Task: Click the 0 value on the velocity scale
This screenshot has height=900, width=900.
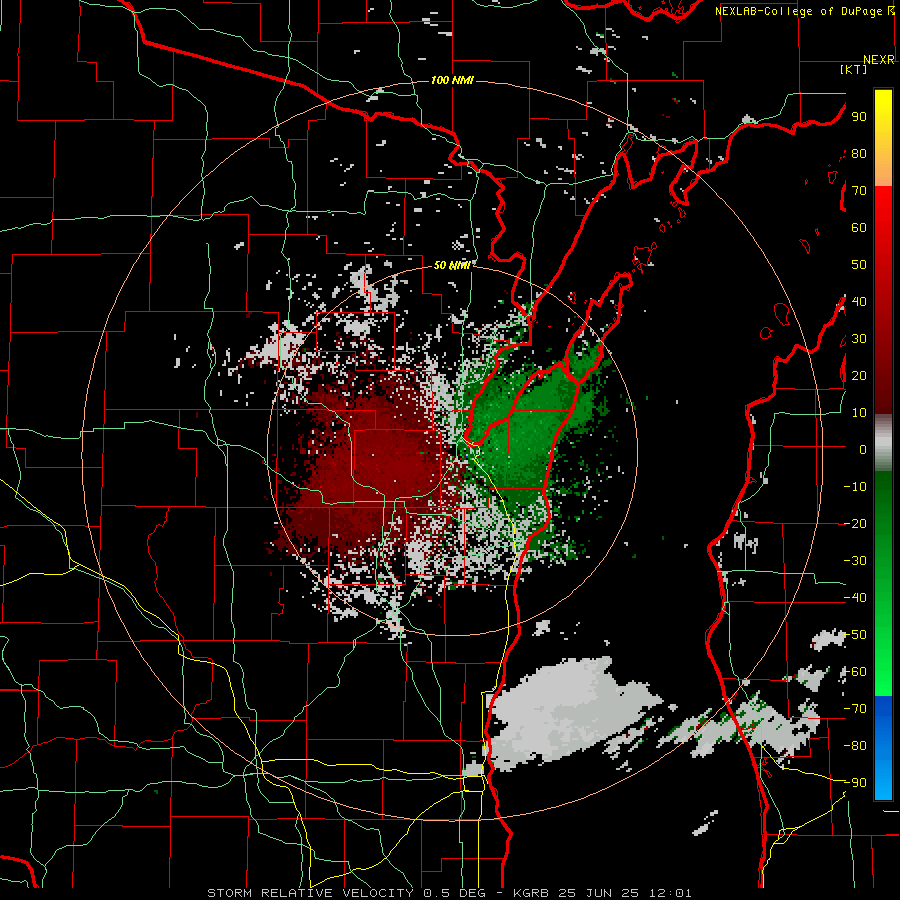Action: pos(863,449)
